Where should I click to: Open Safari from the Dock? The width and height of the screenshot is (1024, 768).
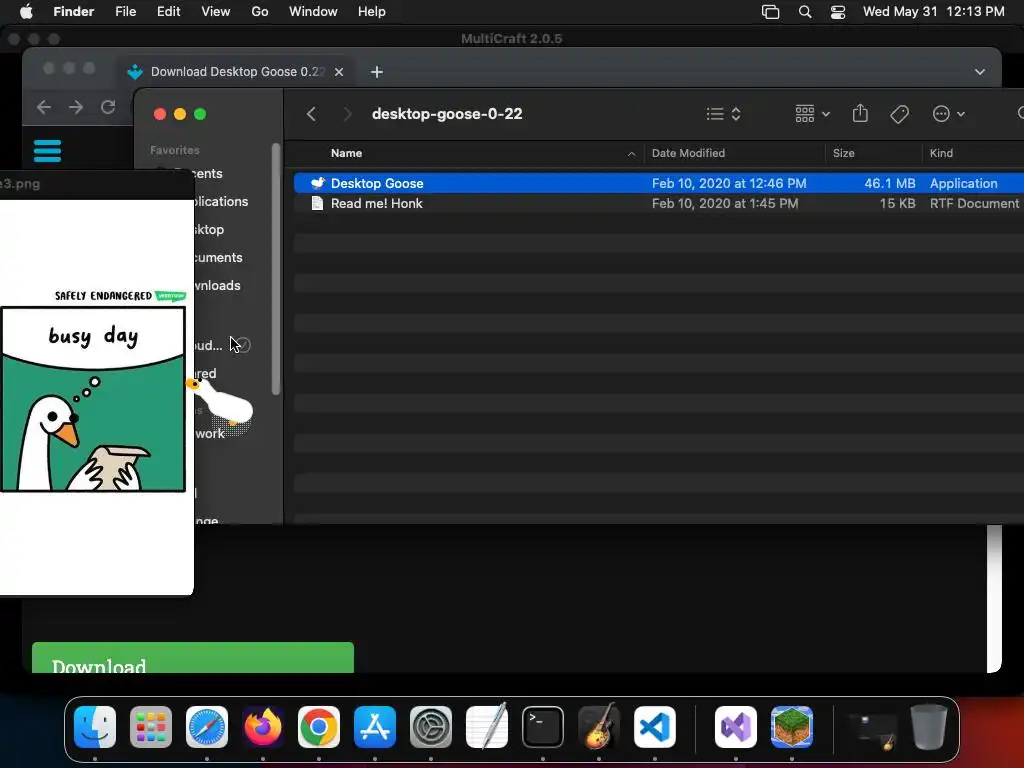coord(207,727)
